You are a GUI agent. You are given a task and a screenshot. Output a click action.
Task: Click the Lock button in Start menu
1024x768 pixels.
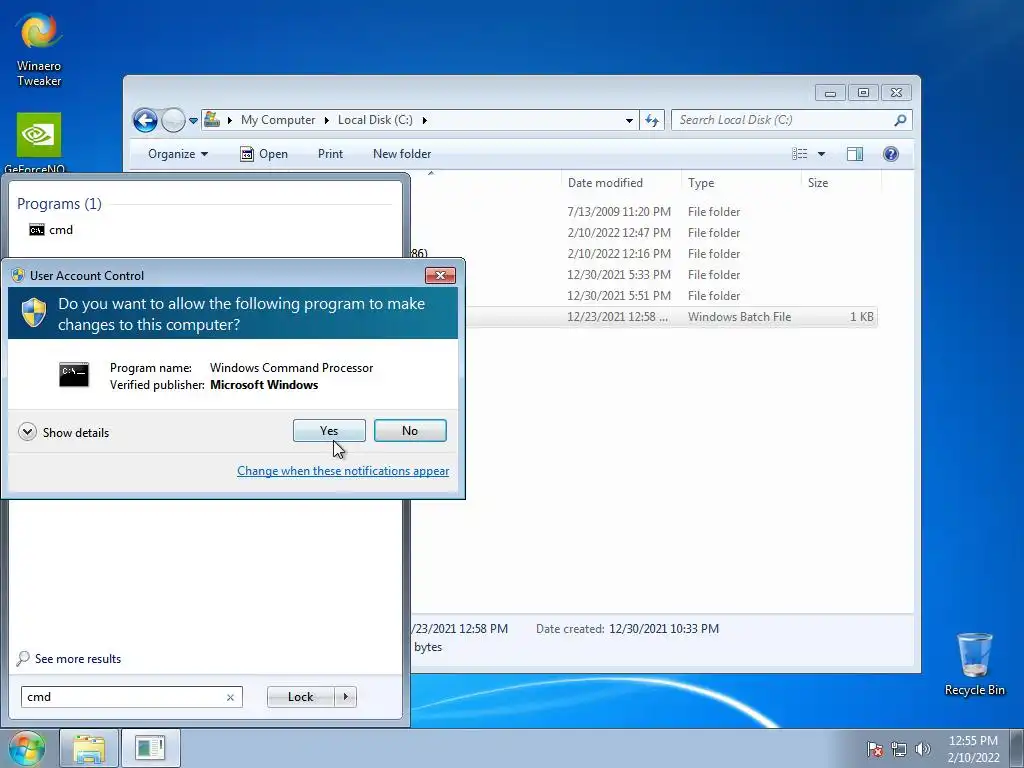300,697
